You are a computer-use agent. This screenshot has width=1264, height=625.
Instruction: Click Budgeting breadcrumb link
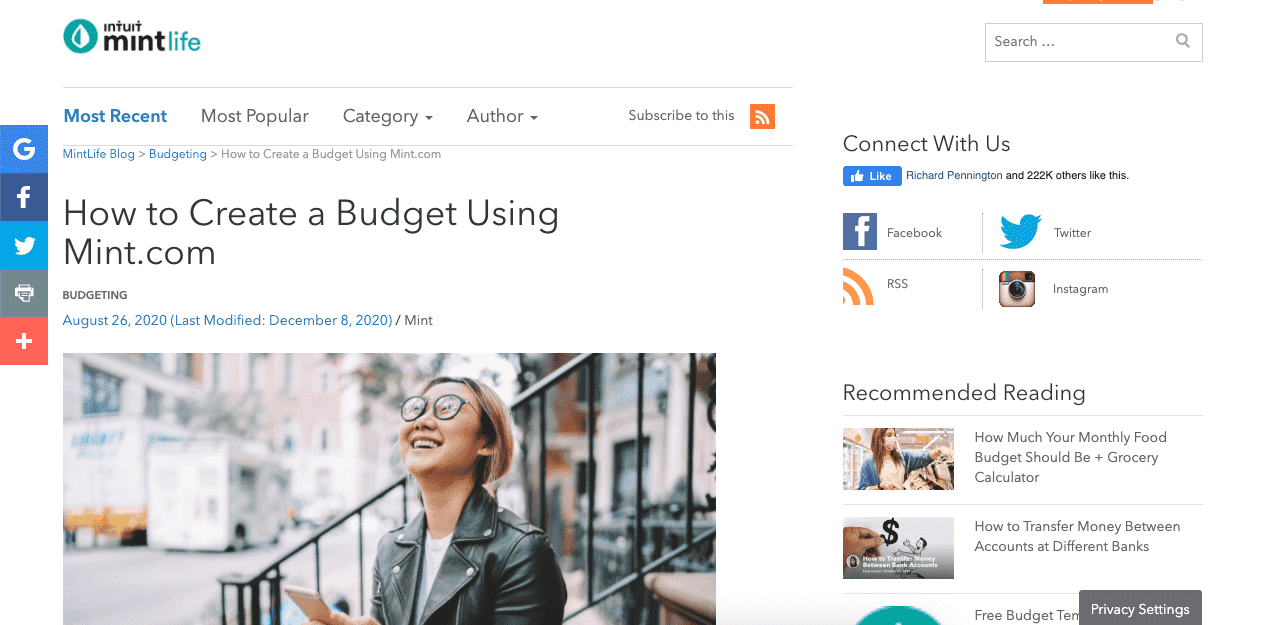pyautogui.click(x=178, y=154)
